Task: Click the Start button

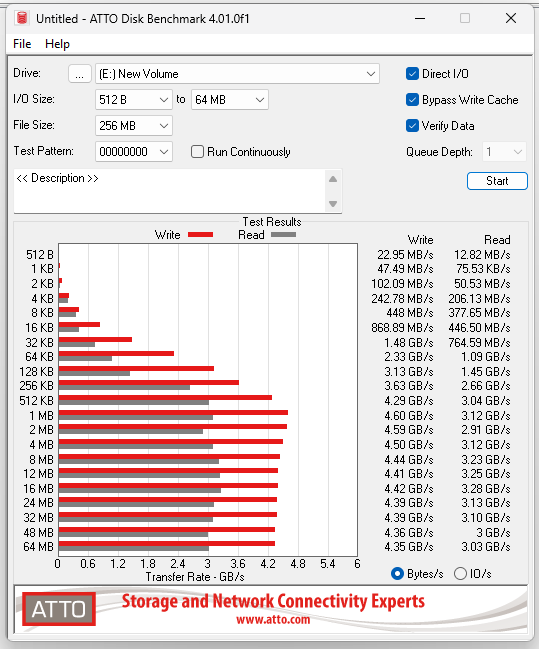Action: pyautogui.click(x=497, y=181)
